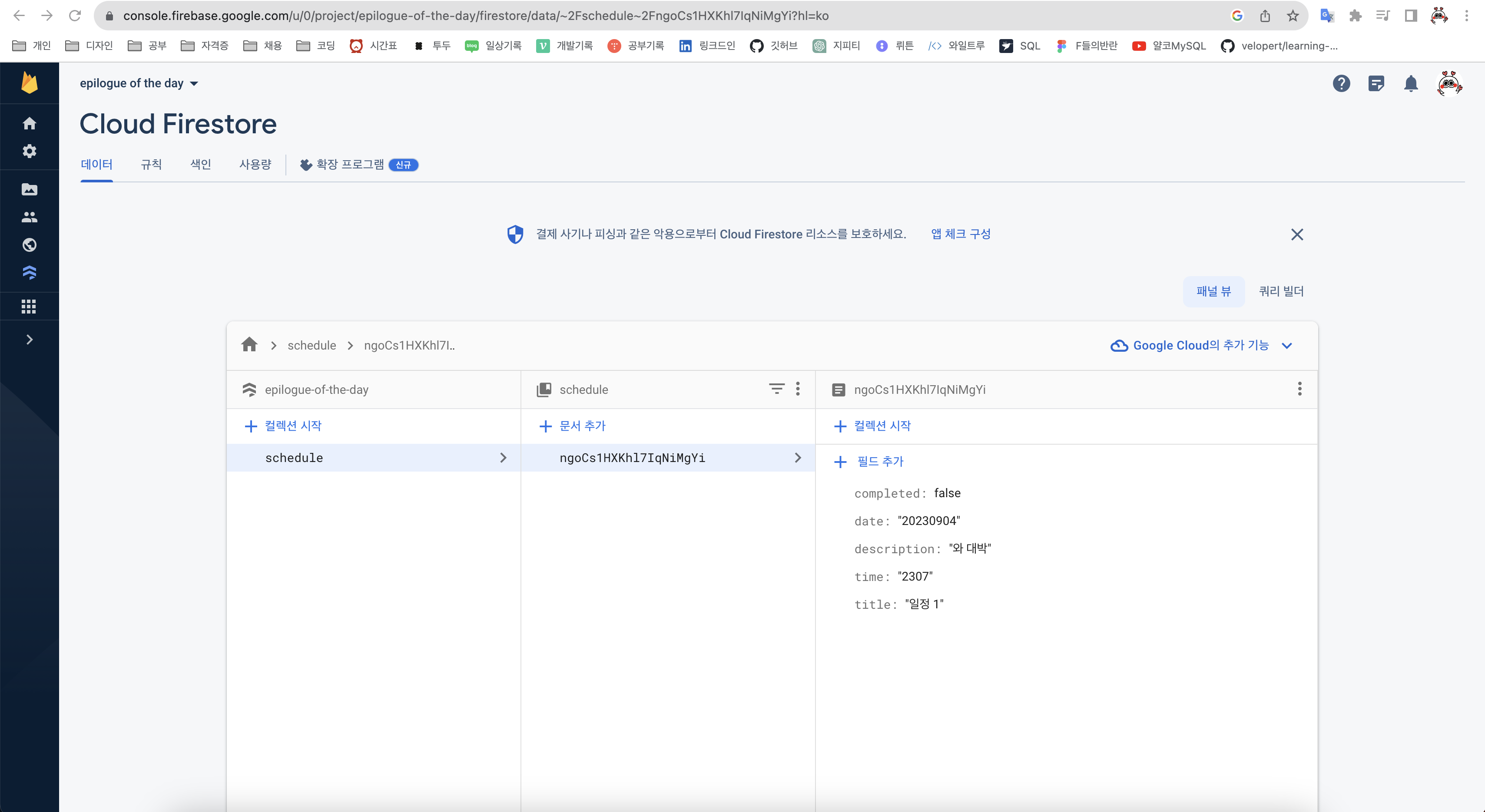This screenshot has height=812, width=1485.
Task: Select the schedule collection row
Action: click(x=374, y=458)
